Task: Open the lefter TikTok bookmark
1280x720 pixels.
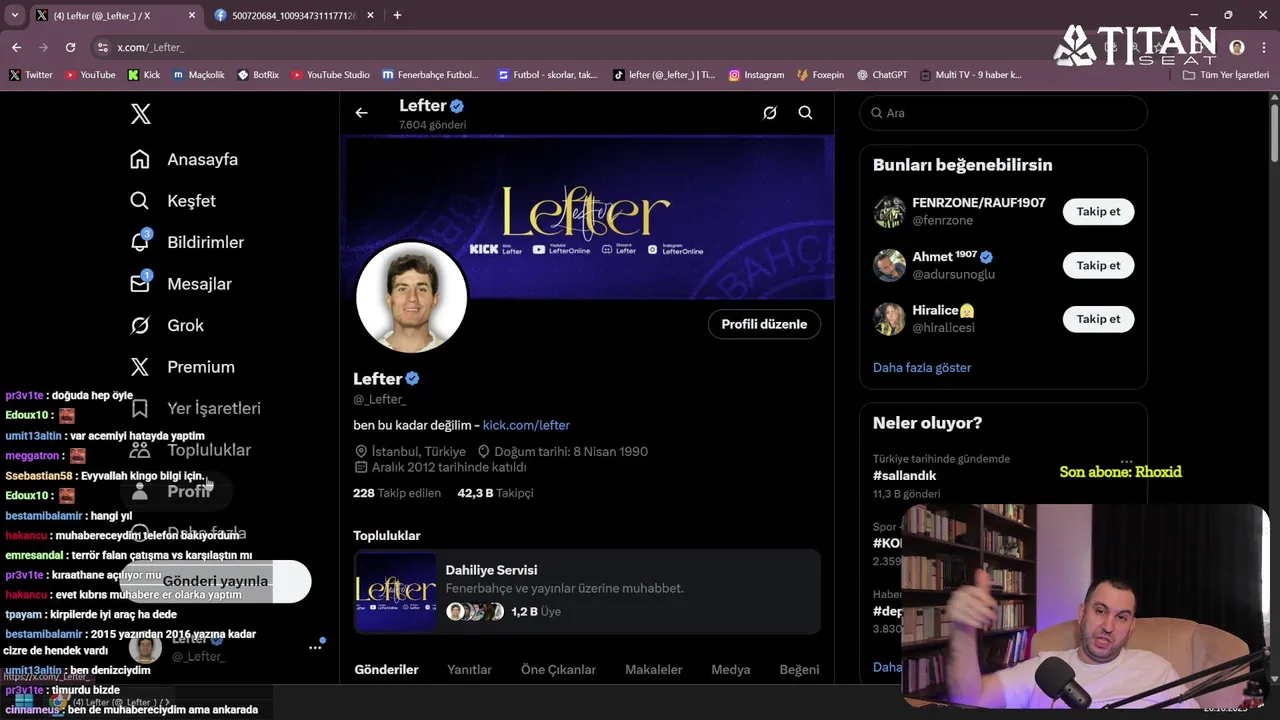Action: tap(664, 75)
